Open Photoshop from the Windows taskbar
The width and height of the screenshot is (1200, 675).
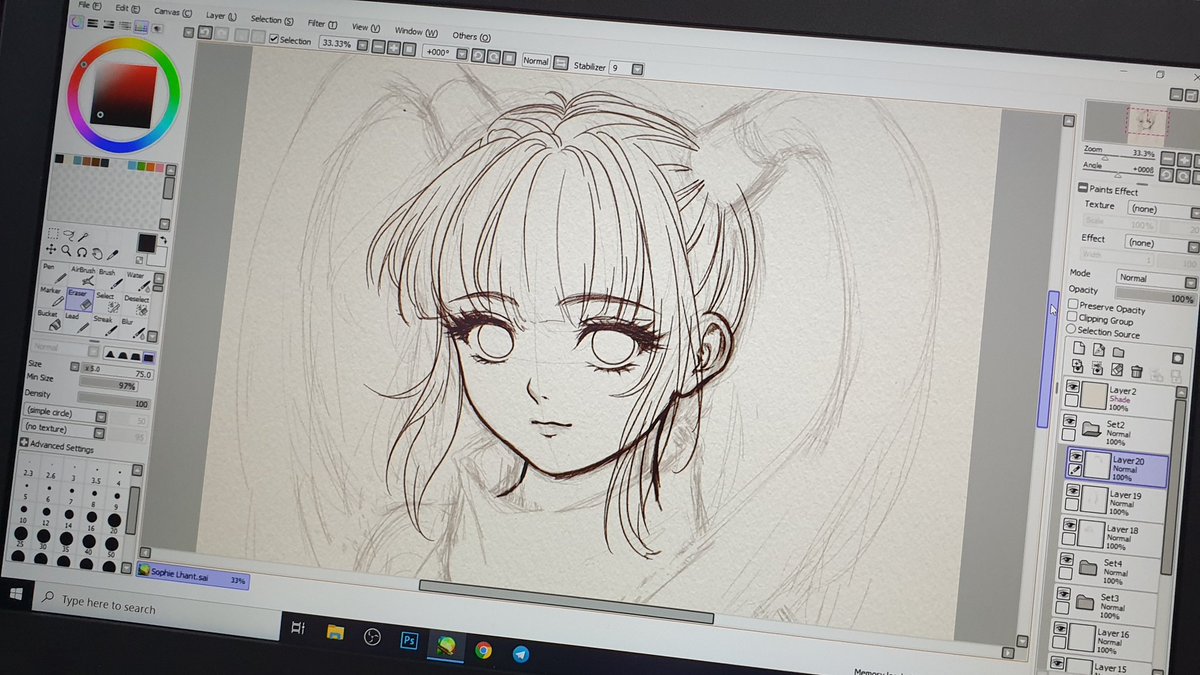(408, 641)
